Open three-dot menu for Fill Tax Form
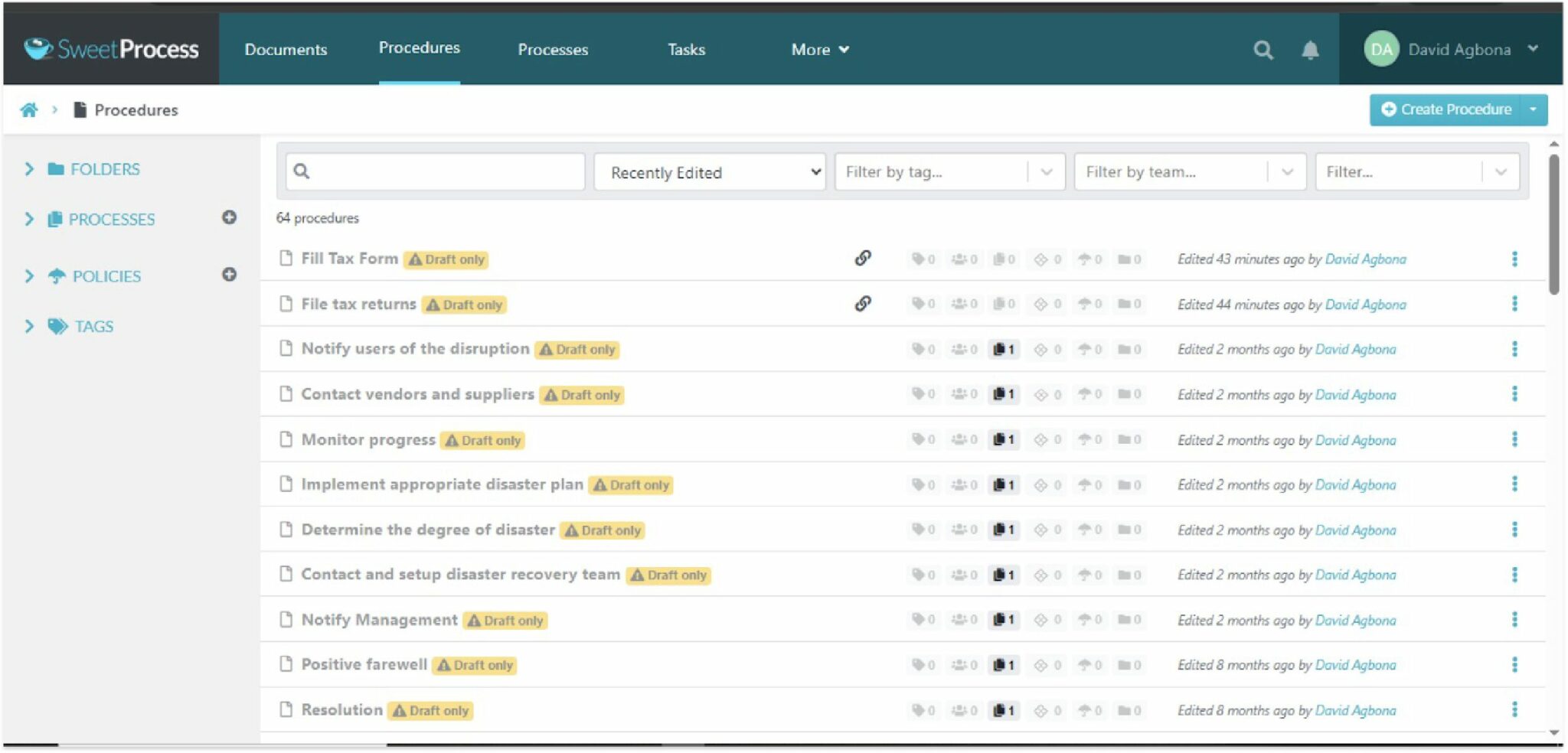Image resolution: width=1568 pixels, height=753 pixels. coord(1514,259)
